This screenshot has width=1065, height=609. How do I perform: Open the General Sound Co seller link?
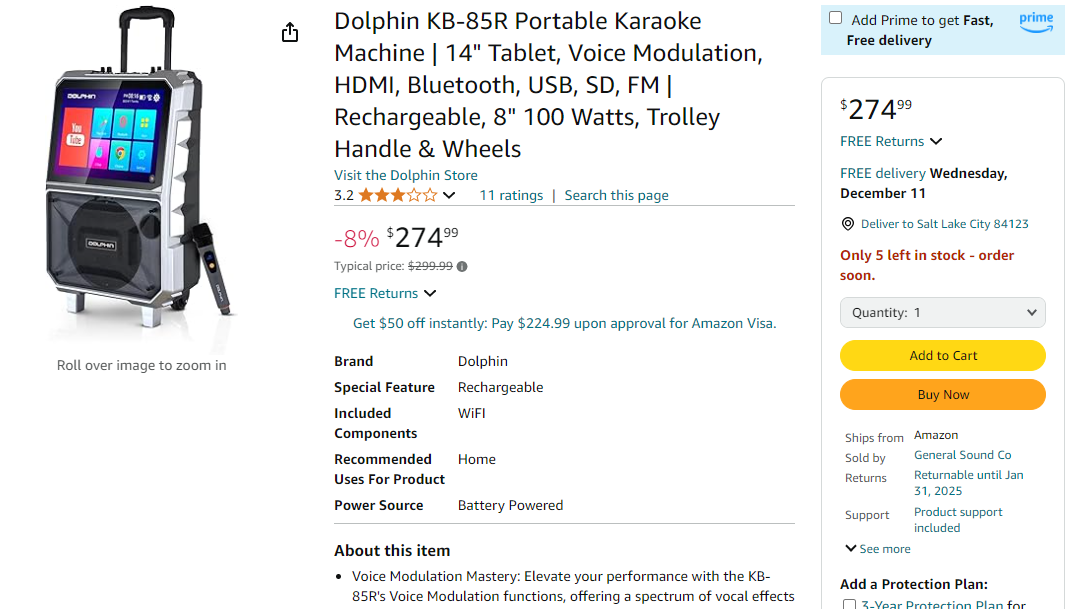click(962, 455)
